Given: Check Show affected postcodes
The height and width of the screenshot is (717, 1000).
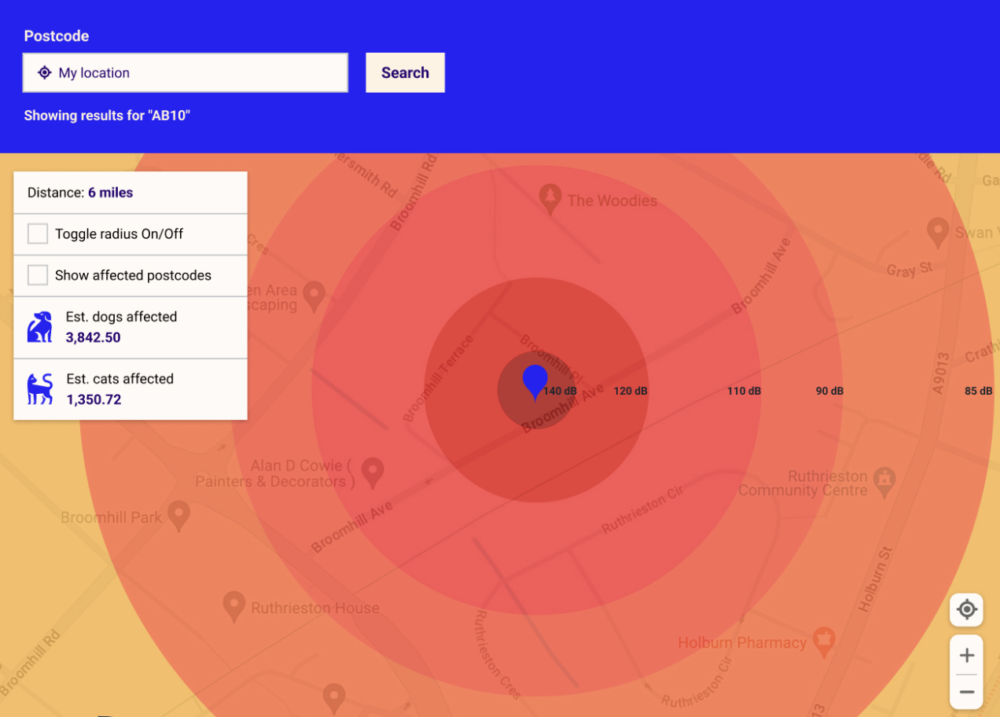Looking at the screenshot, I should click(38, 275).
